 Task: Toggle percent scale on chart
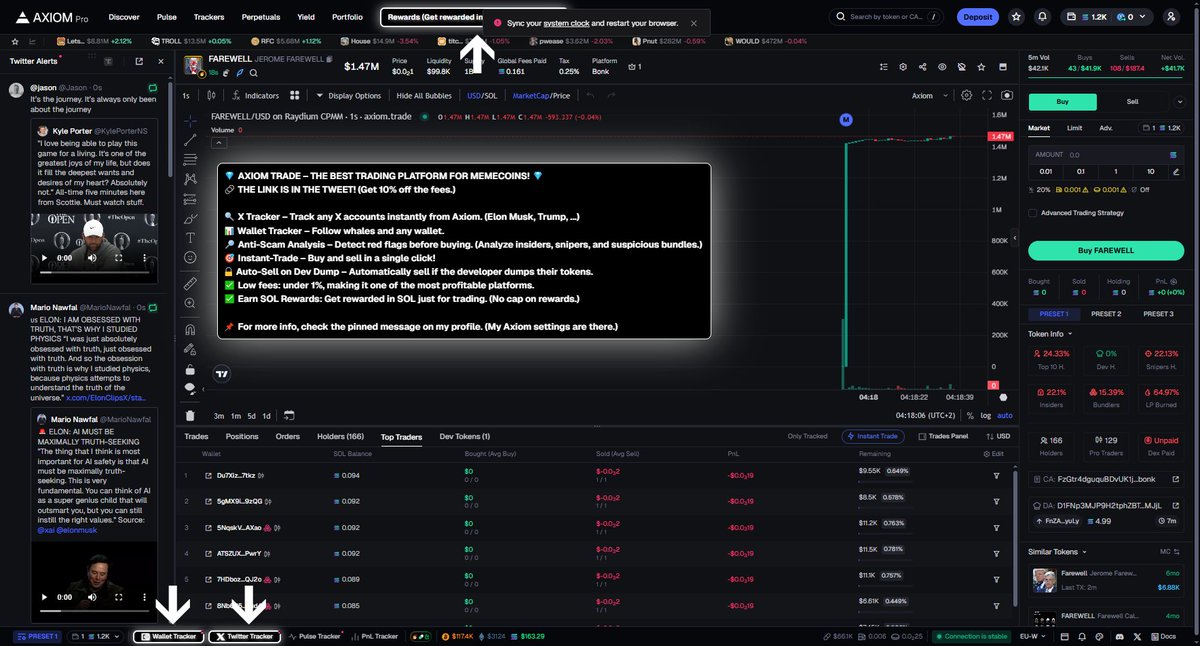coord(970,415)
